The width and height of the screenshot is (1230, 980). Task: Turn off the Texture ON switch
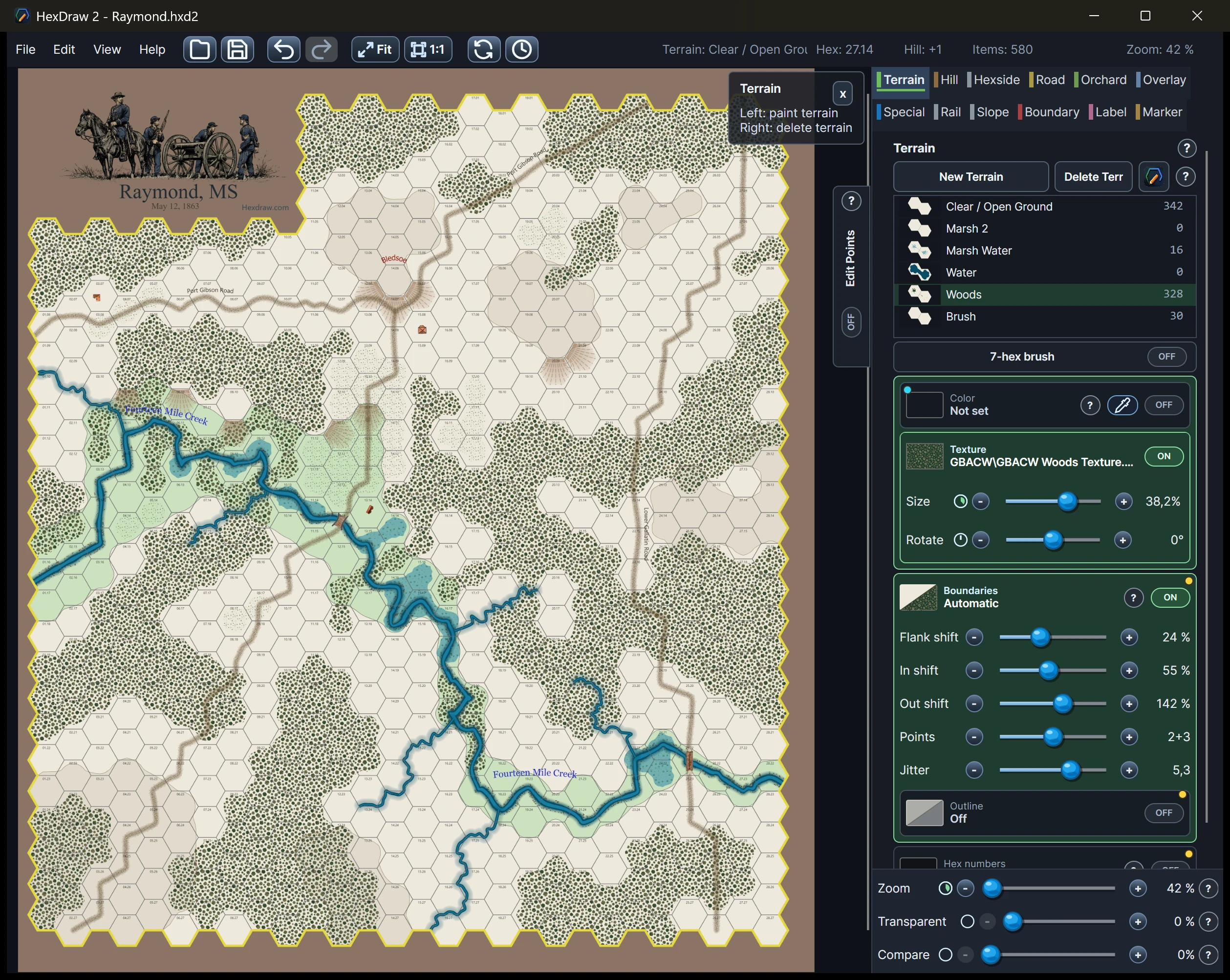click(x=1163, y=456)
